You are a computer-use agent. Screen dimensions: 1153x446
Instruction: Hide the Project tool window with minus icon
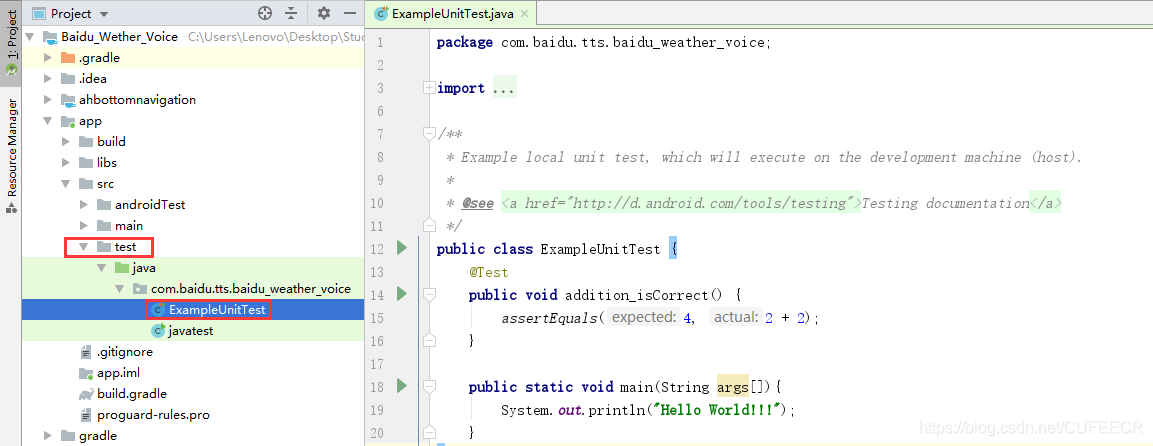click(349, 13)
